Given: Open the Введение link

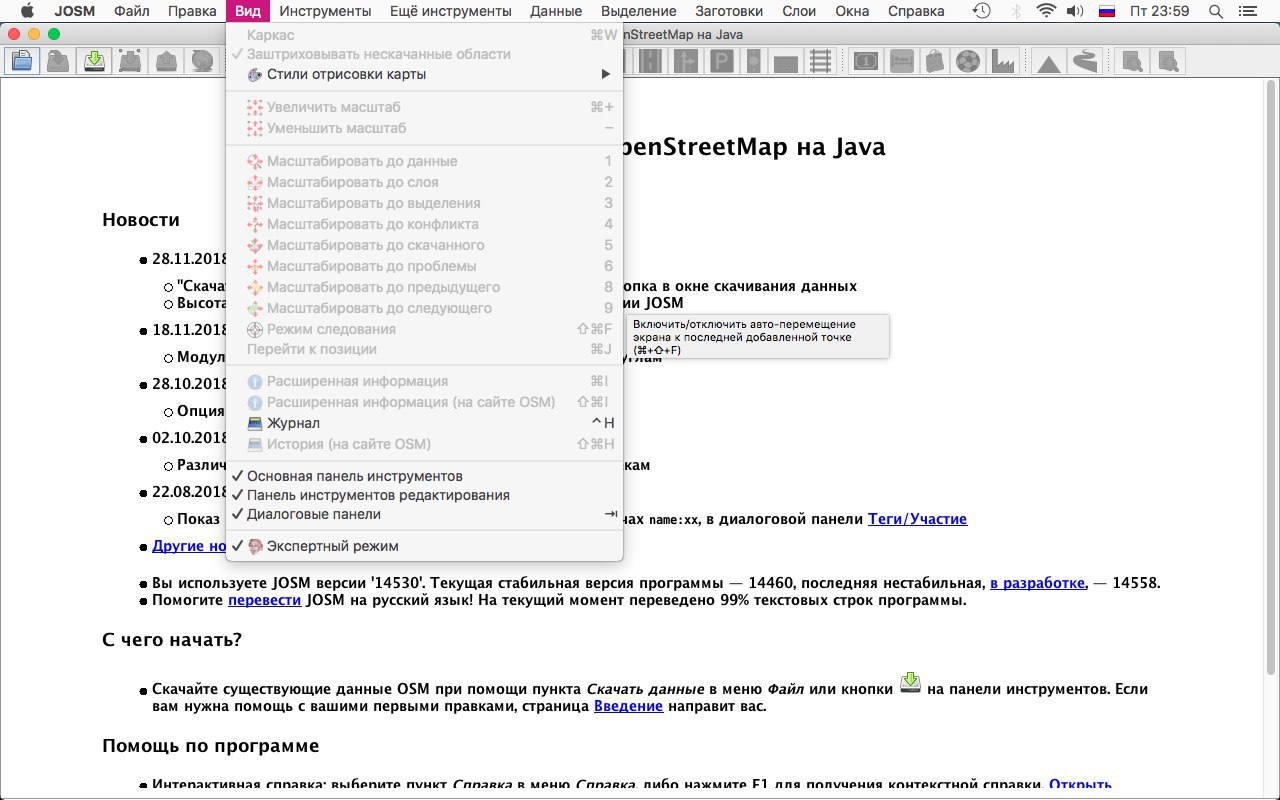Looking at the screenshot, I should (628, 706).
